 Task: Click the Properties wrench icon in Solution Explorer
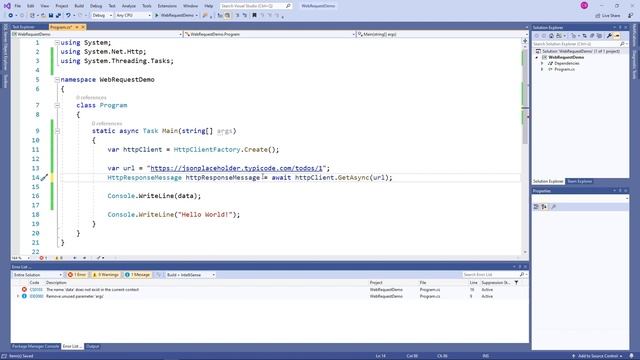(x=609, y=36)
